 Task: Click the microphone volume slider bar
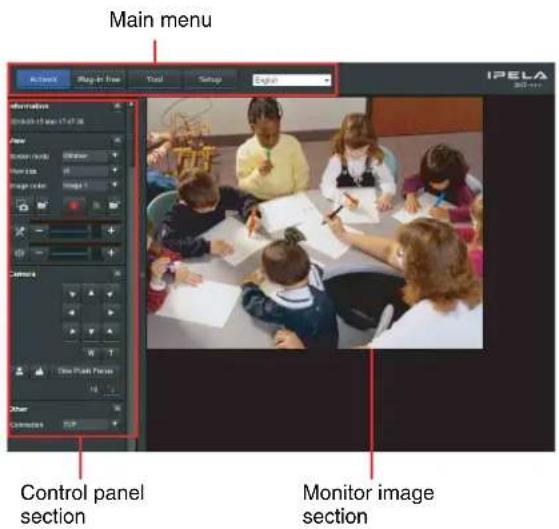[x=75, y=231]
